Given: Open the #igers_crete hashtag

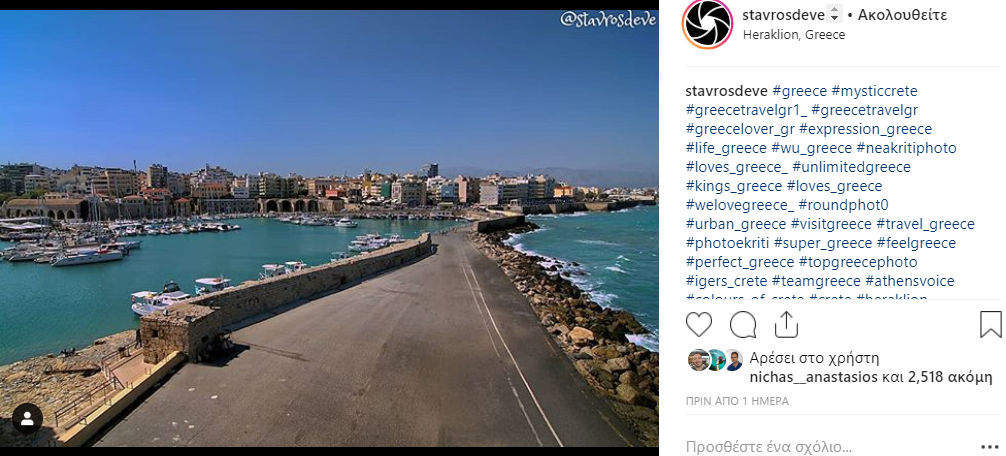Looking at the screenshot, I should click(x=726, y=281).
